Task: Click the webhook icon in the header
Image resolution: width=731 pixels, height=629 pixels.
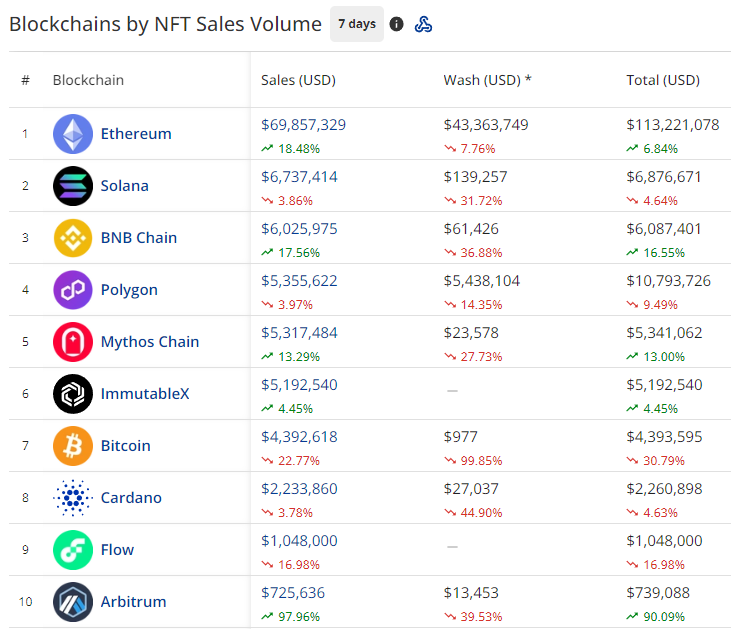Action: 423,24
